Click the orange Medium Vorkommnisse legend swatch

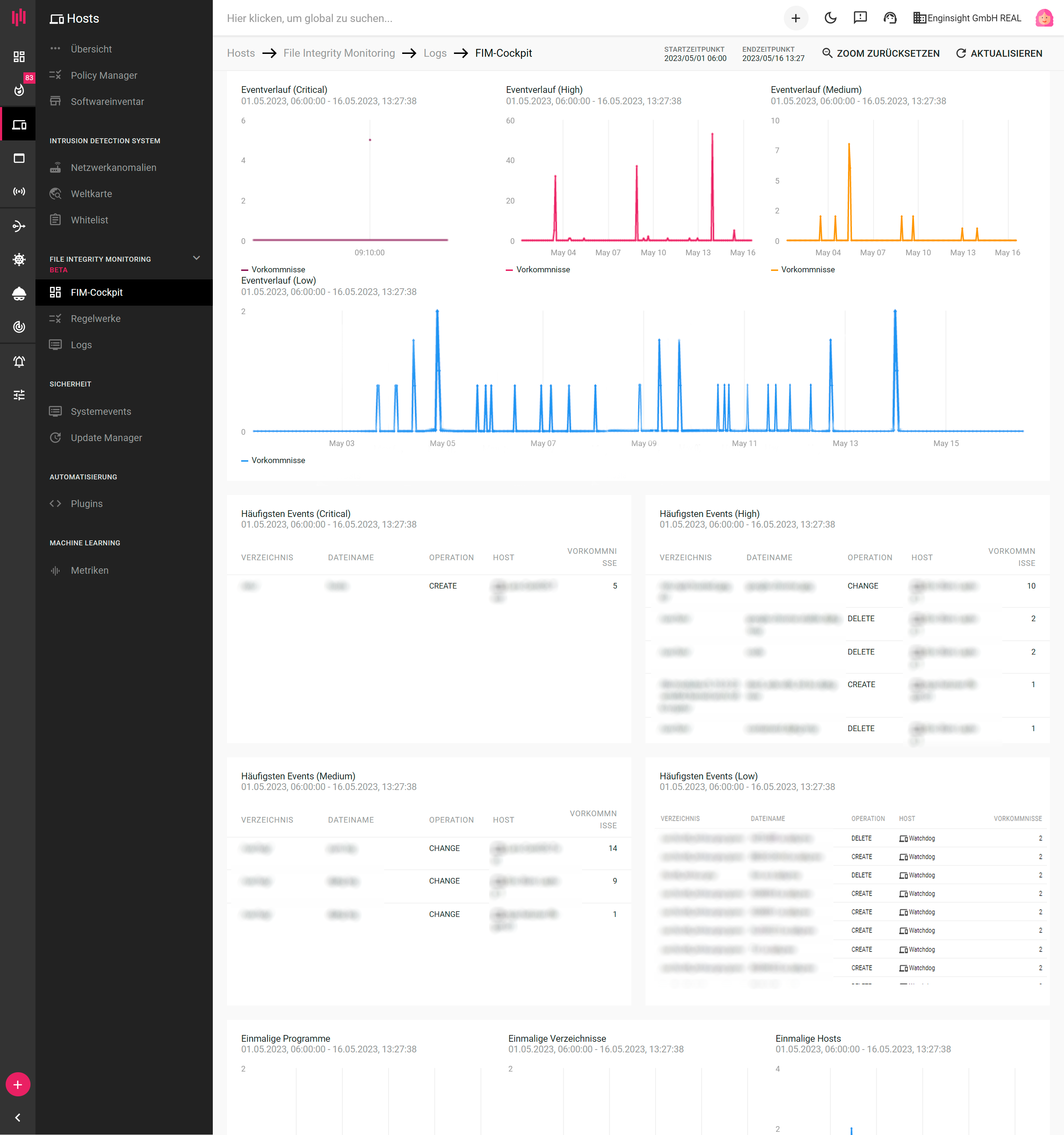(x=775, y=269)
